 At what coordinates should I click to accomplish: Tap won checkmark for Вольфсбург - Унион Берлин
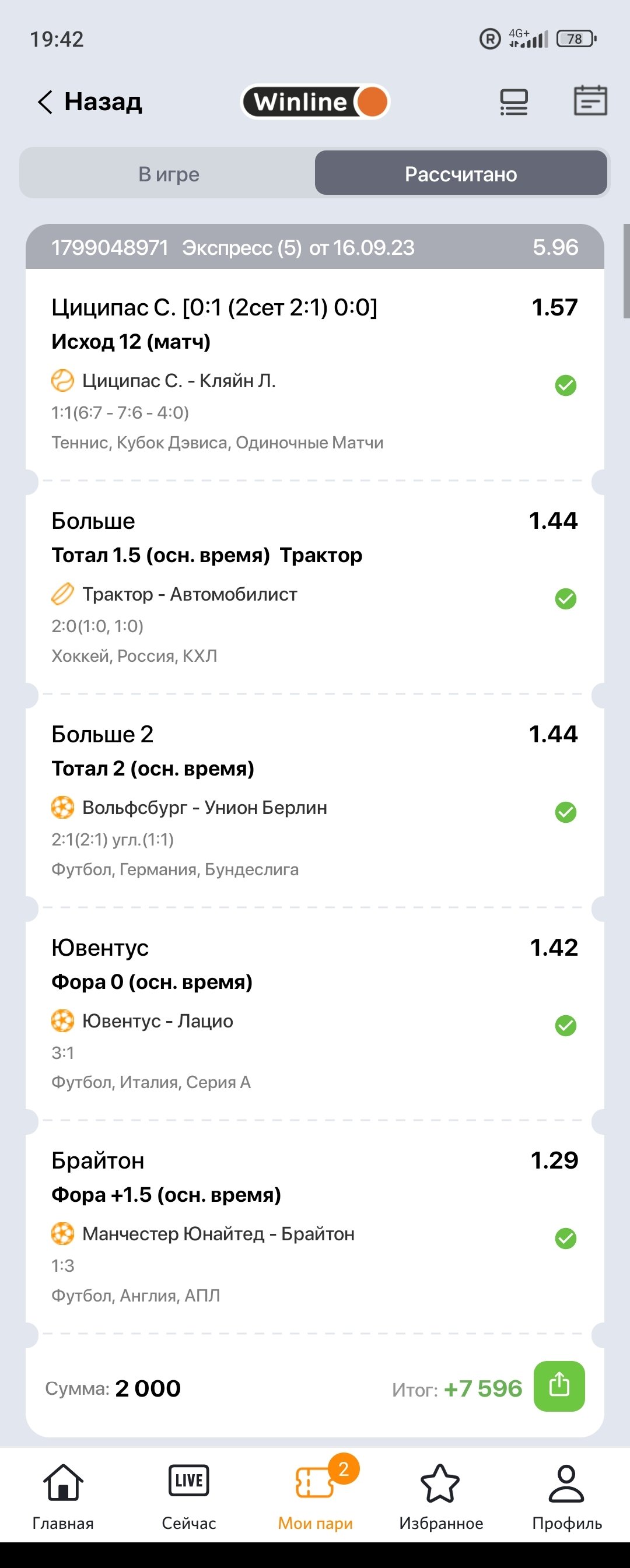[565, 812]
